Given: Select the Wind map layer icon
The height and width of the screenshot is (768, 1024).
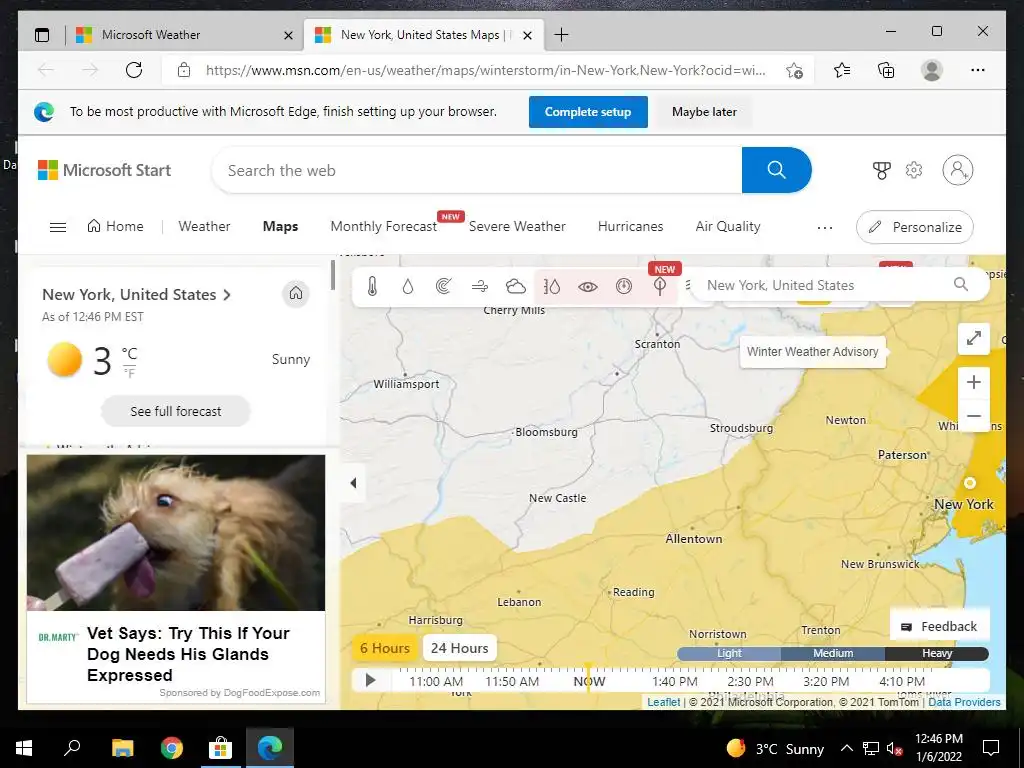Looking at the screenshot, I should [x=480, y=286].
